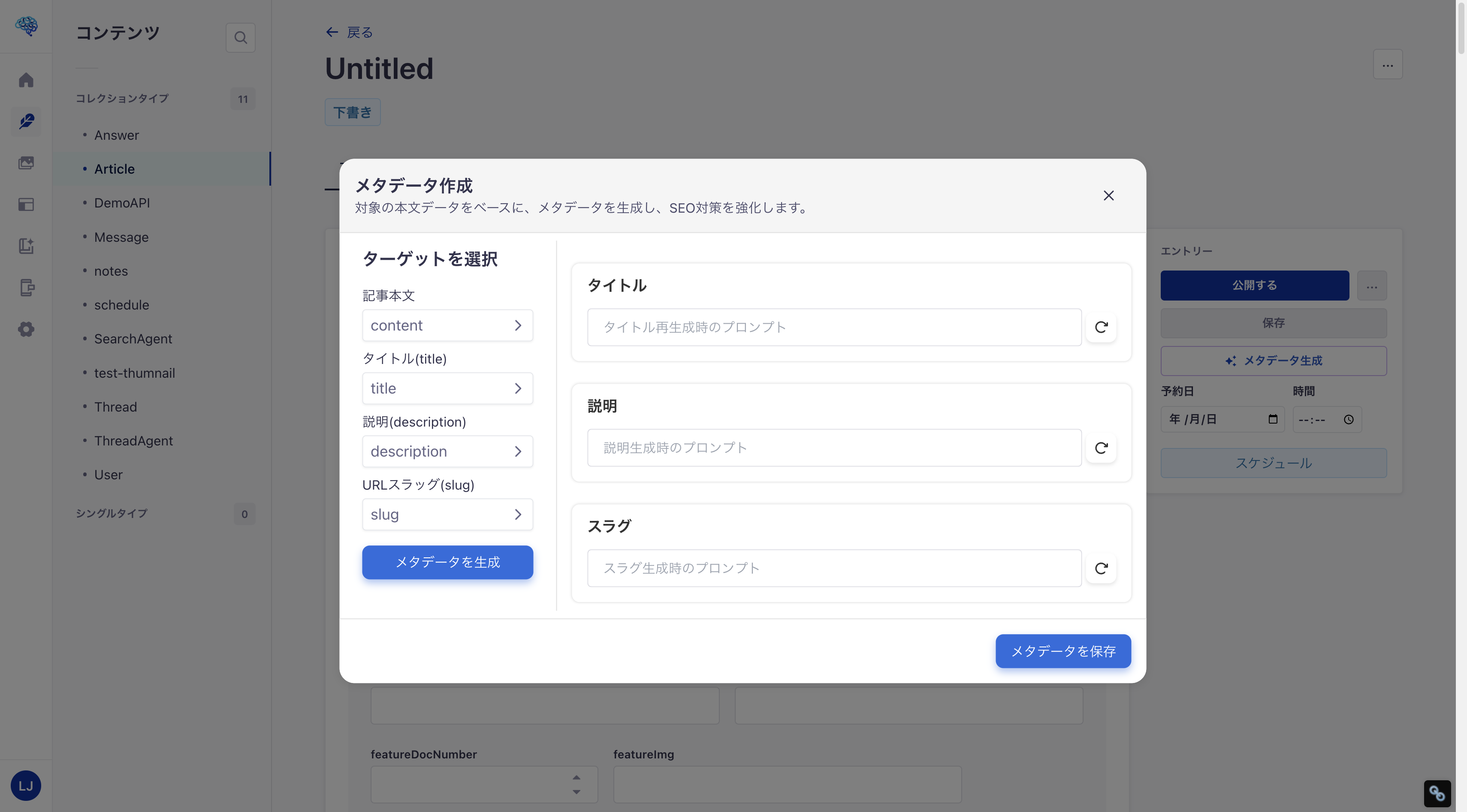Viewport: 1467px width, 812px height.
Task: Click the refresh icon beside the title prompt
Action: coord(1101,327)
